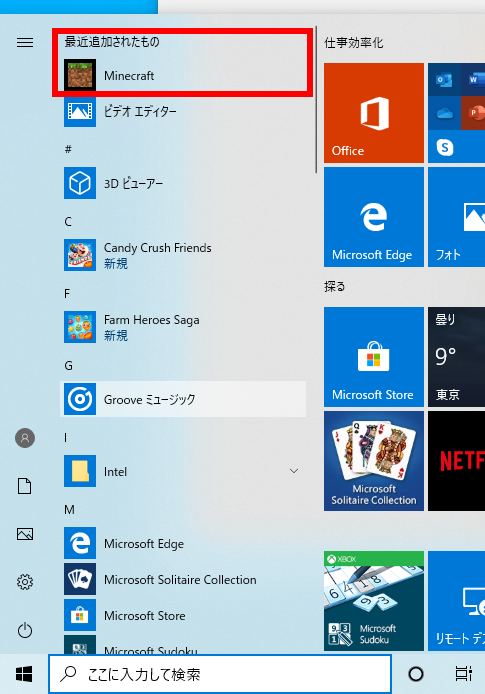Open the hamburger expand menu icon
The width and height of the screenshot is (485, 694).
(x=25, y=42)
